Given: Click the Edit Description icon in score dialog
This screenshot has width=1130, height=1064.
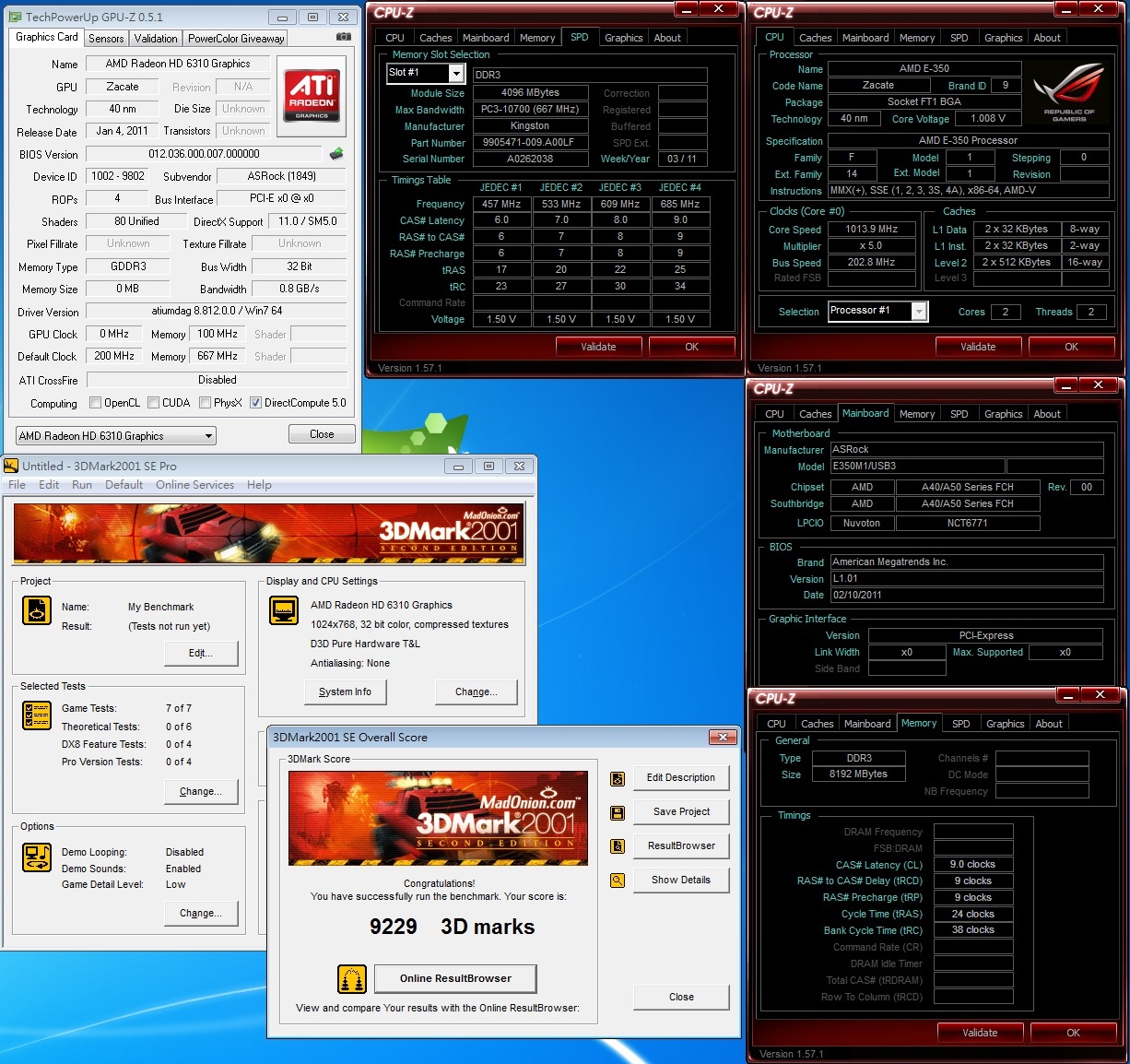Looking at the screenshot, I should click(618, 779).
